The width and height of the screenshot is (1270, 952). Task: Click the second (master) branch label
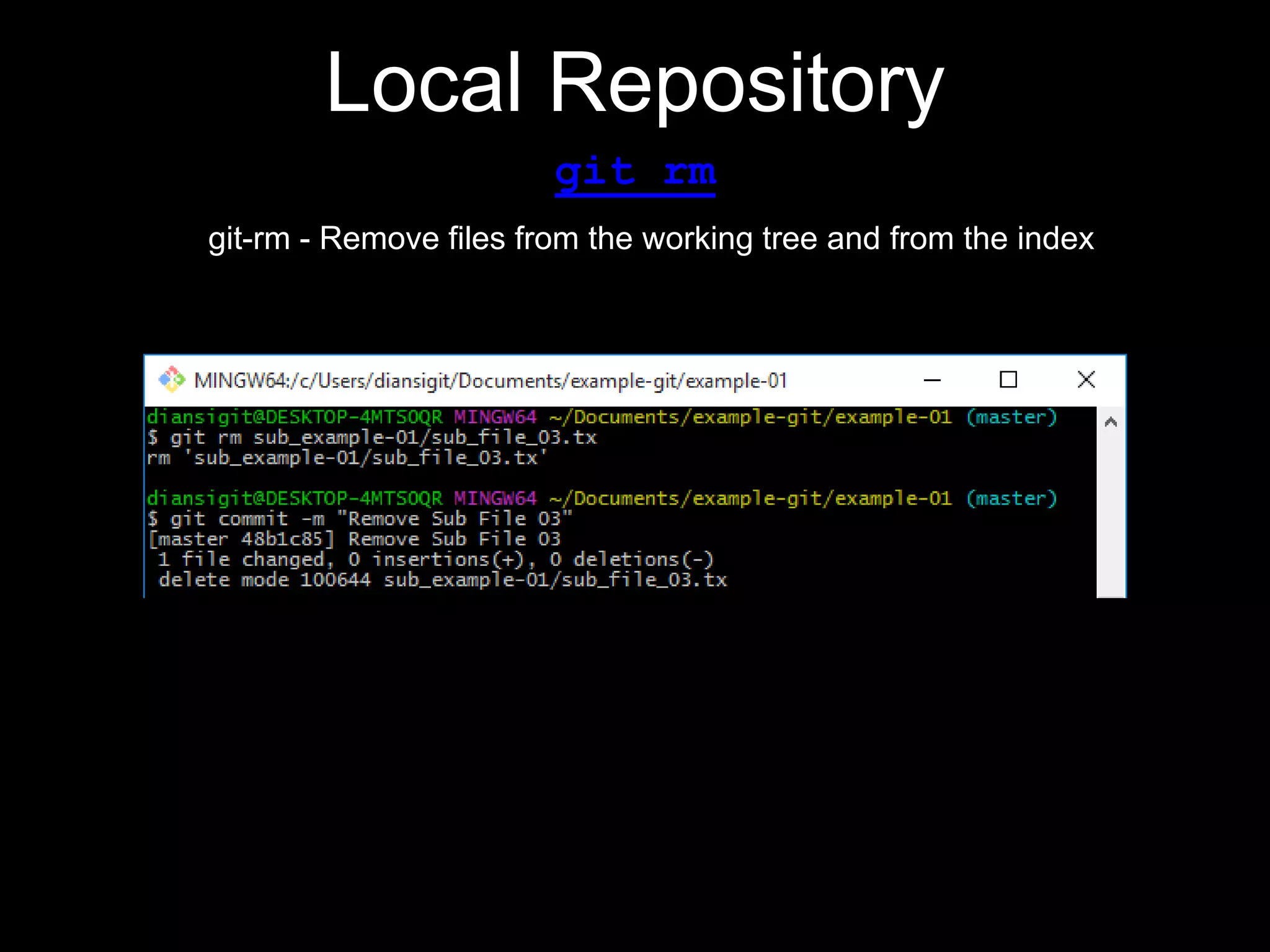(x=1011, y=498)
